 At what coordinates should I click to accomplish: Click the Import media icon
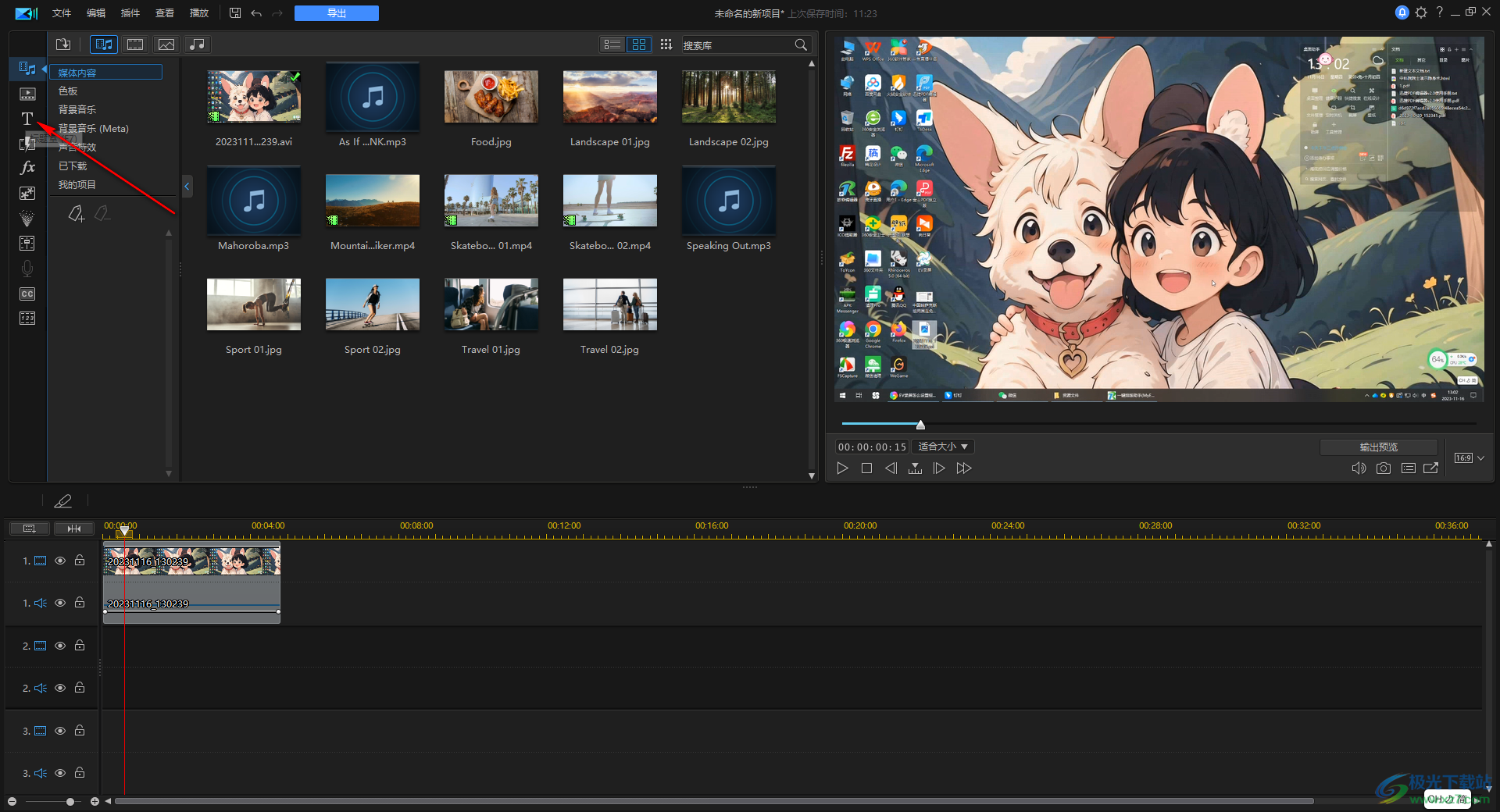pyautogui.click(x=63, y=45)
